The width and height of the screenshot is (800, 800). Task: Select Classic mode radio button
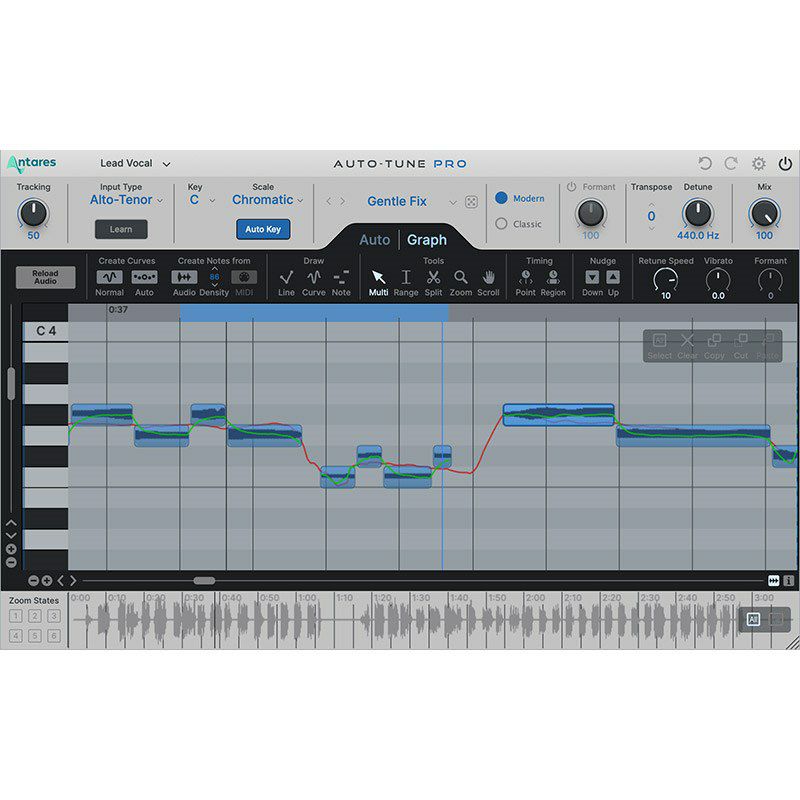(501, 223)
